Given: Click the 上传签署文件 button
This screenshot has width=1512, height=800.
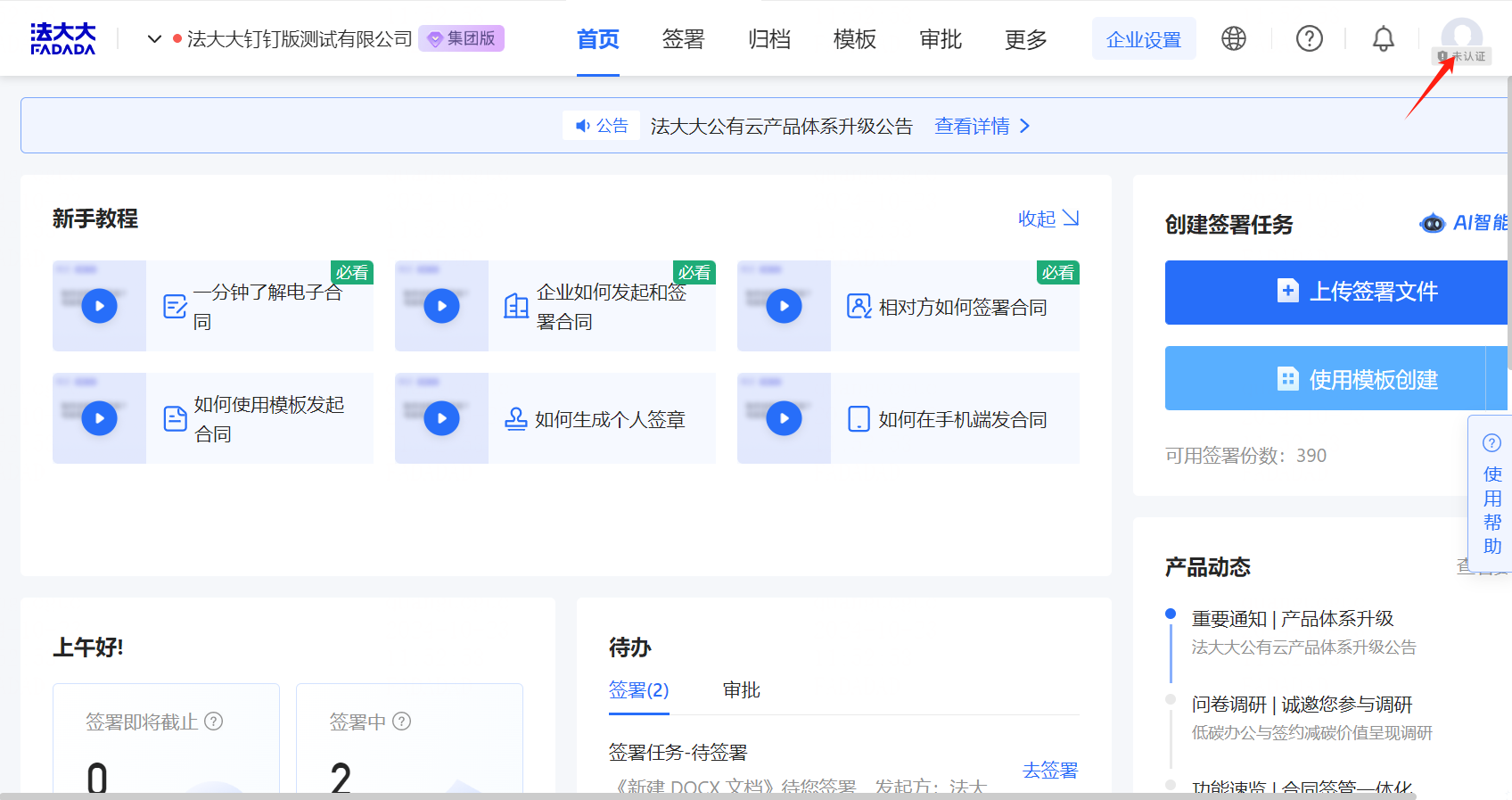Looking at the screenshot, I should pyautogui.click(x=1335, y=292).
